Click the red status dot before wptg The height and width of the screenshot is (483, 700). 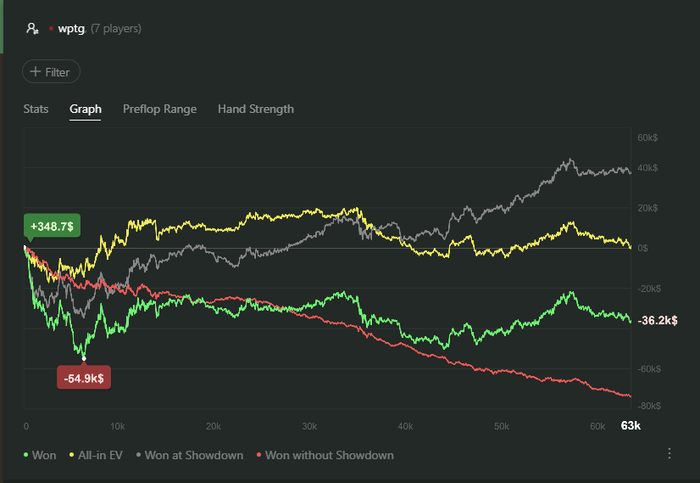(51, 29)
